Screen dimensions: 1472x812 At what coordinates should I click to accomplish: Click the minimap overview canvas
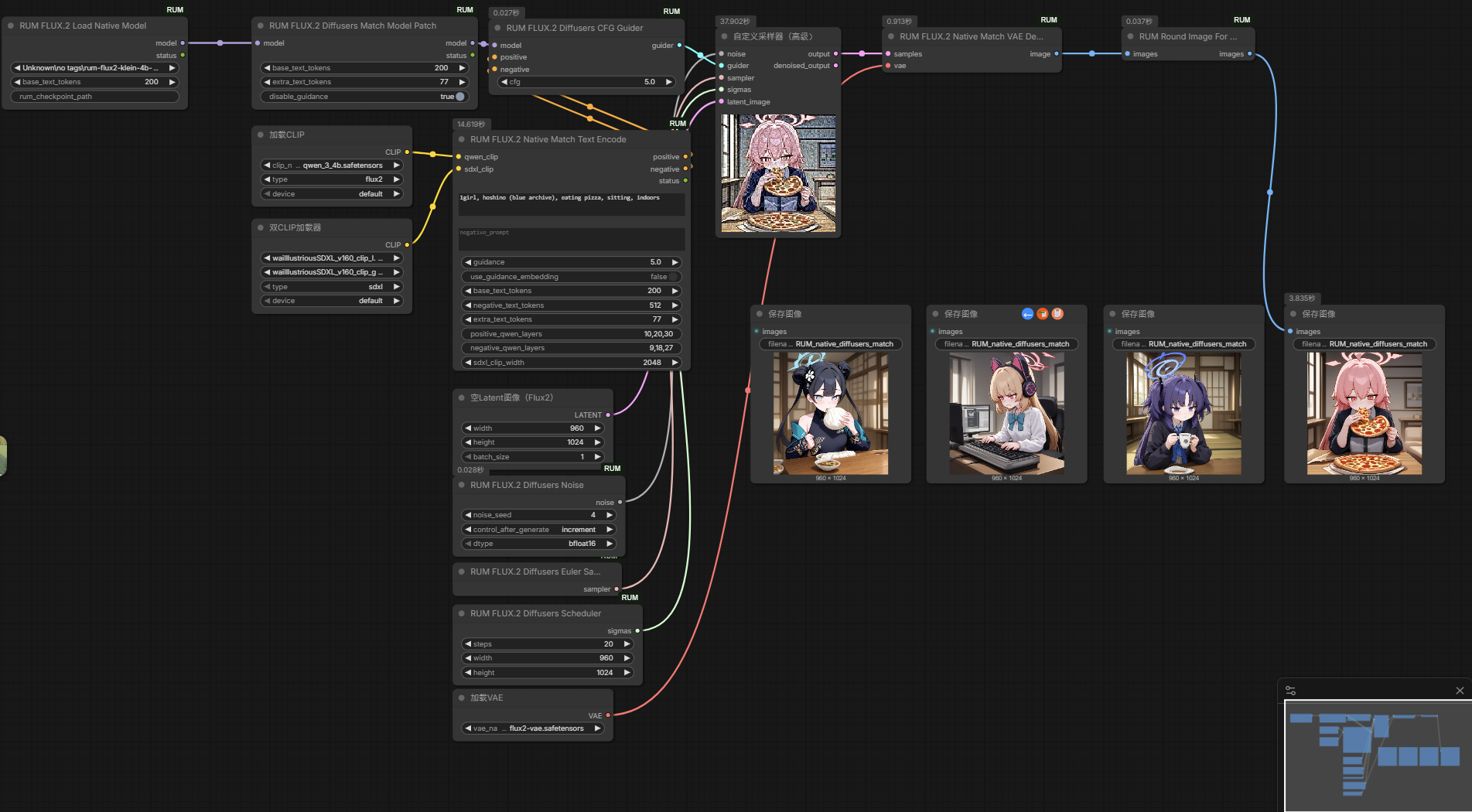click(x=1378, y=756)
